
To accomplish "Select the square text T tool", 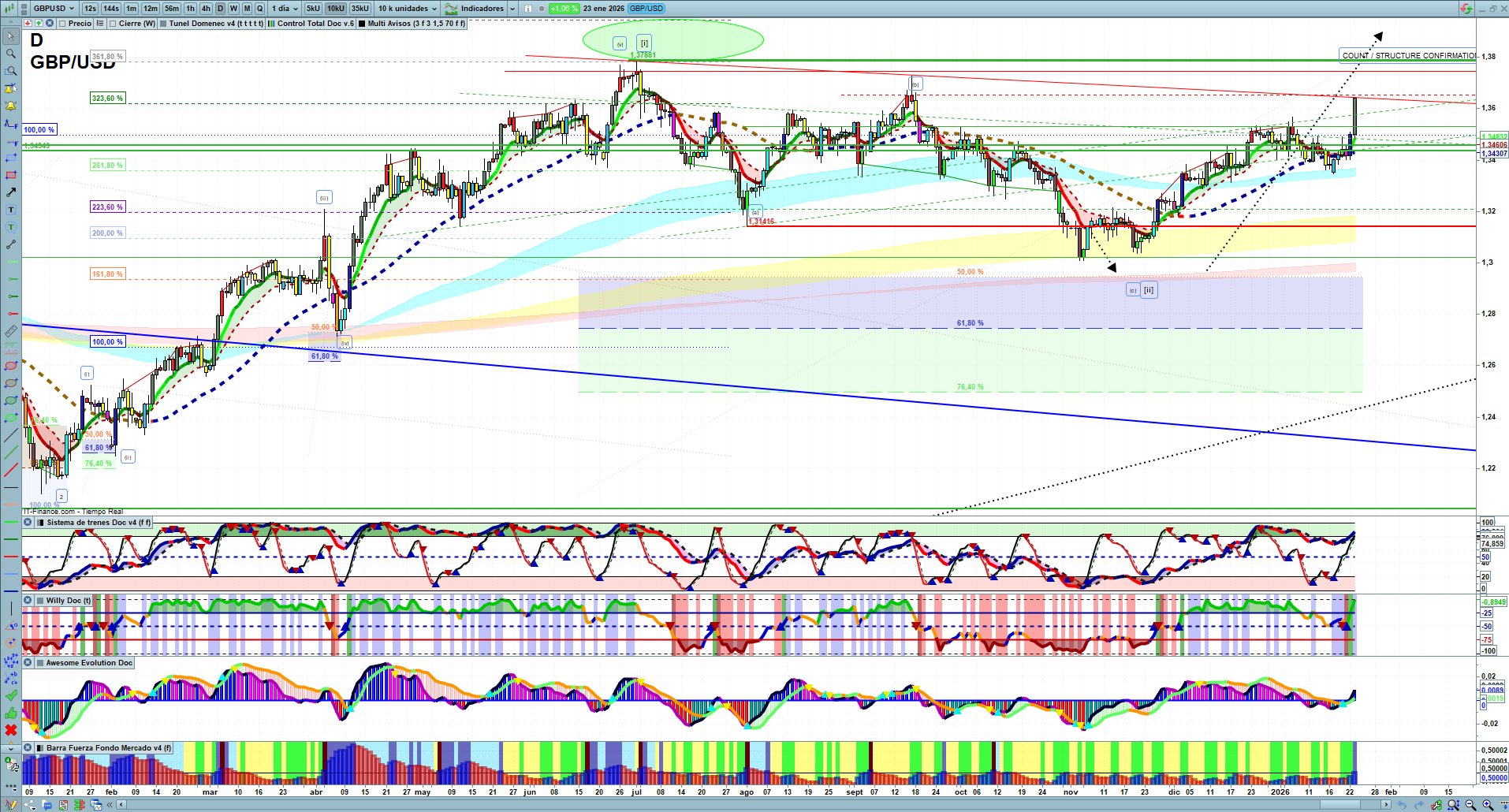I will coord(11,210).
